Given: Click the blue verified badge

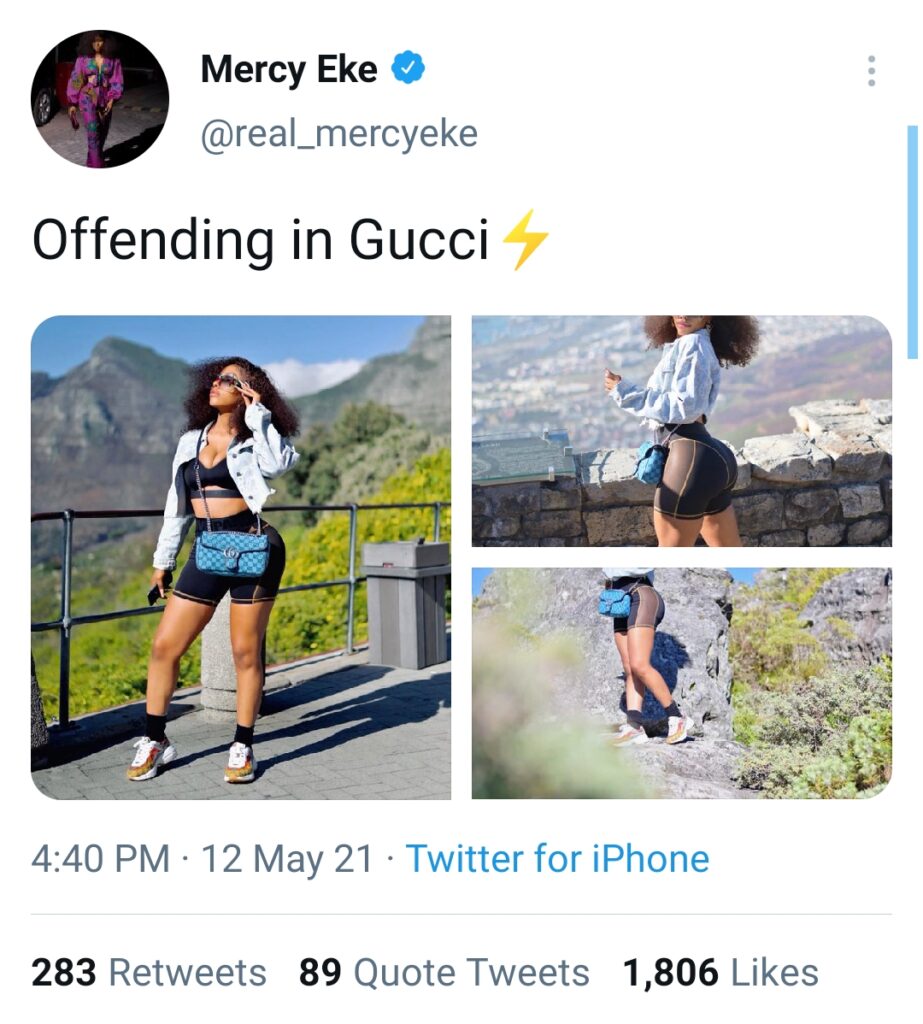Looking at the screenshot, I should (409, 70).
